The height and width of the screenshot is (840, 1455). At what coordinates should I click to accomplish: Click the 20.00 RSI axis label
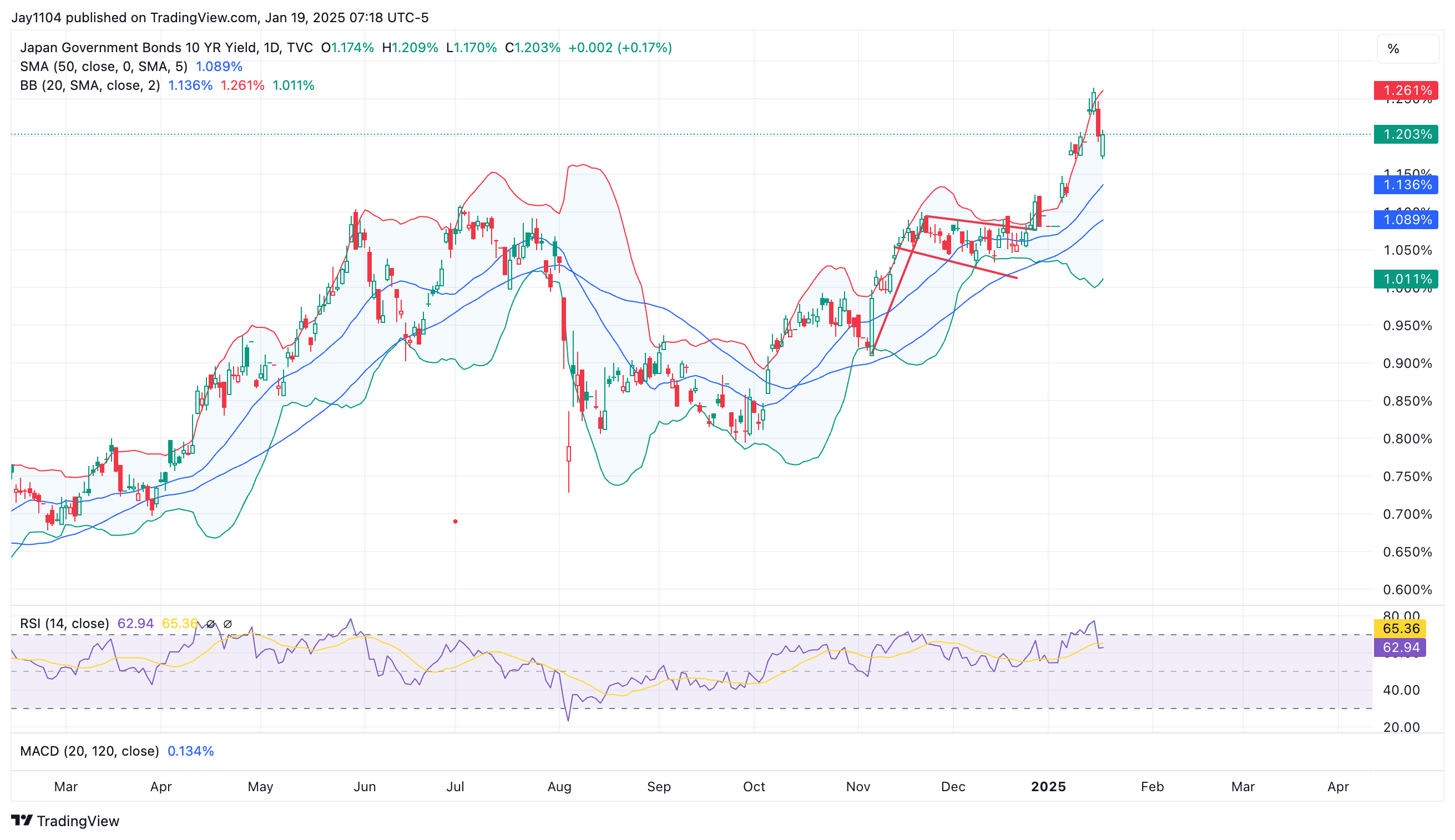tap(1401, 727)
